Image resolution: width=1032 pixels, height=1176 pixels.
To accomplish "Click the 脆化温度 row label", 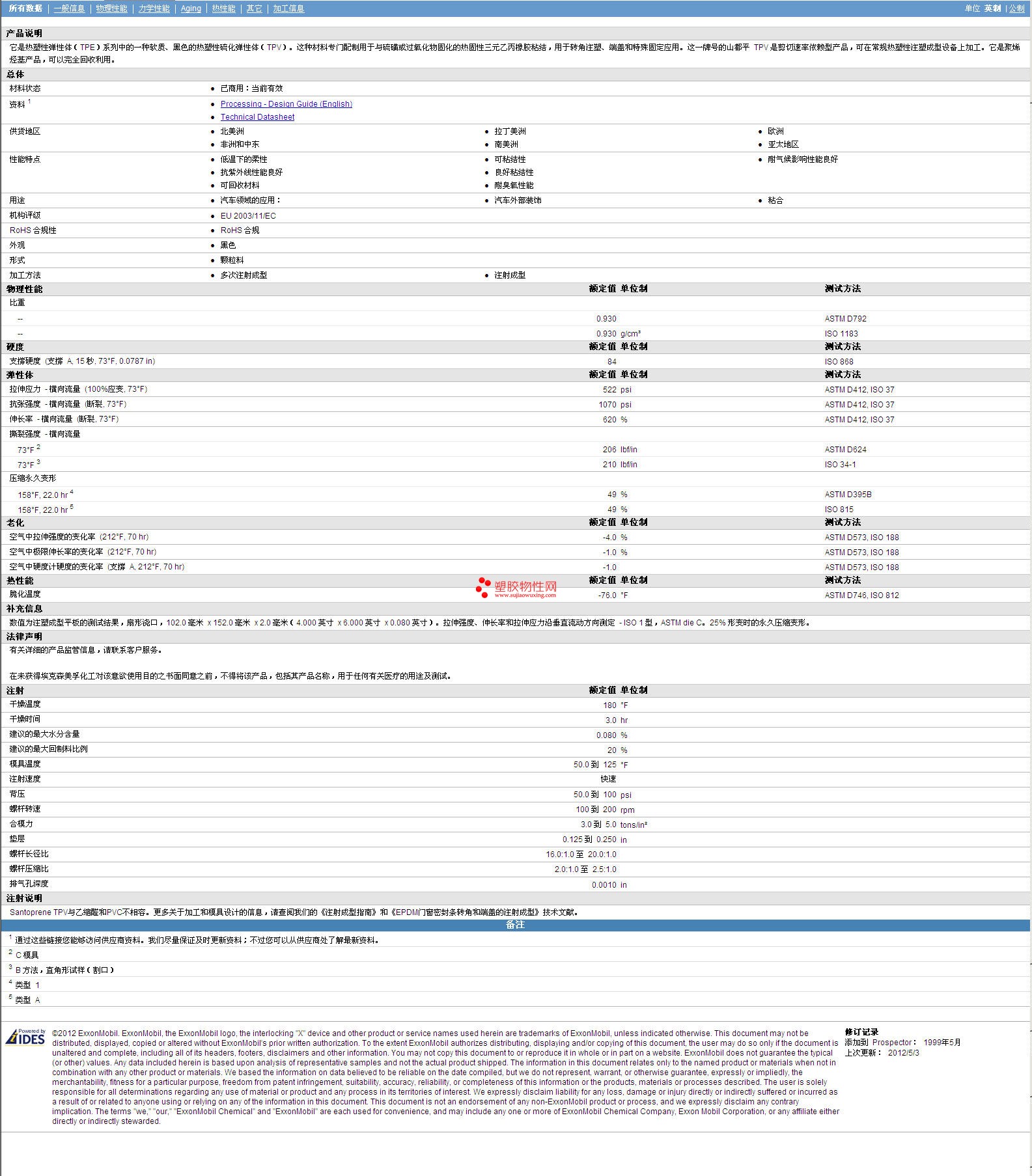I will tap(25, 594).
